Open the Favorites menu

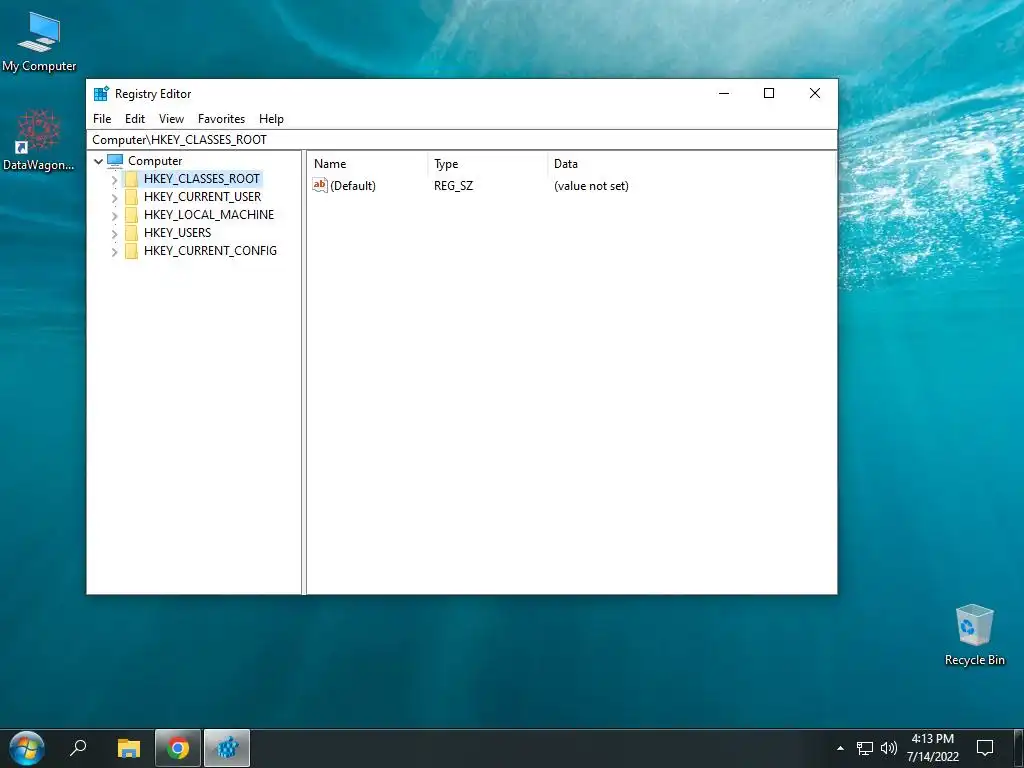(x=221, y=119)
